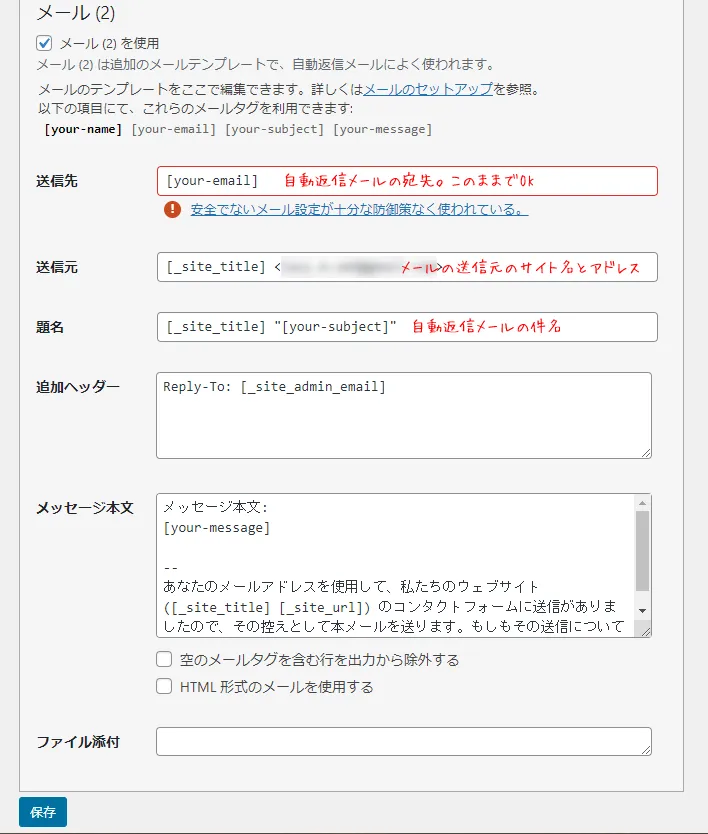Open the 安全でないメール設定 warning link
Screen dimensions: 708x834
pos(359,210)
